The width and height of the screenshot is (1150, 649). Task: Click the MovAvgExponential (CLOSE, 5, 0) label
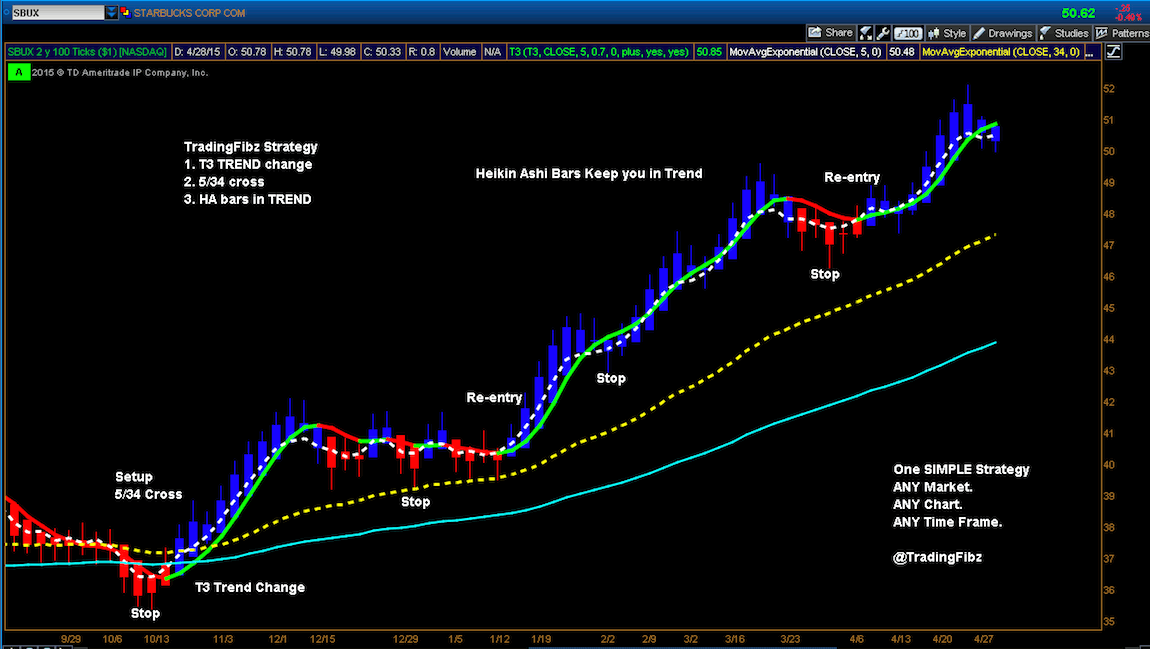click(x=805, y=52)
